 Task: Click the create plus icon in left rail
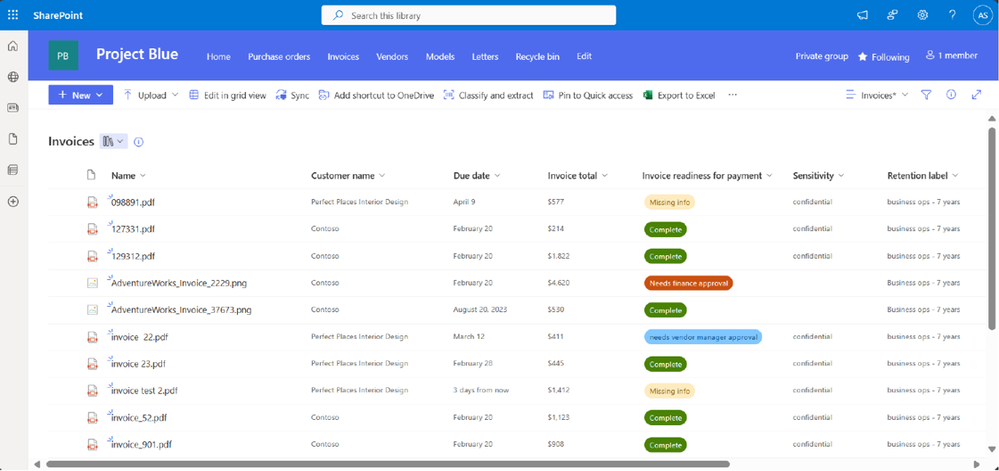click(13, 201)
